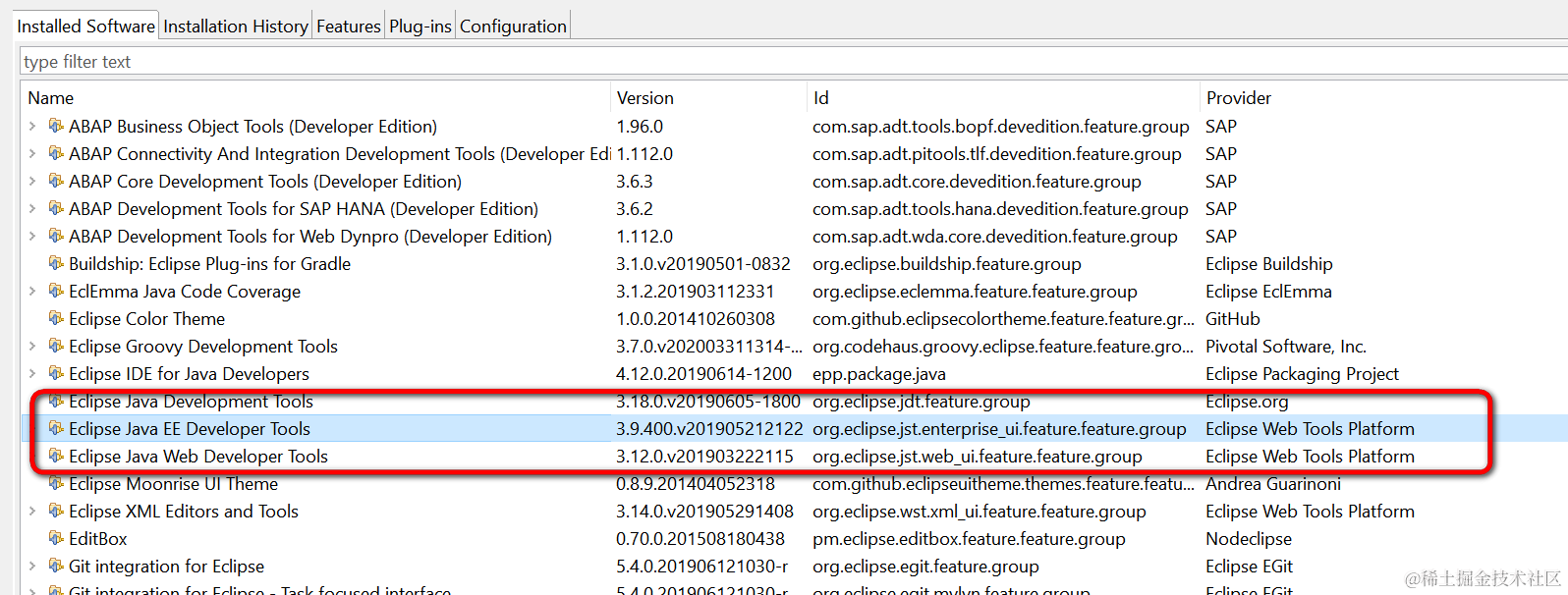Click feature icon of ABAP Tools for Web Dynpro
Screen dimensions: 1568x595
(x=56, y=236)
